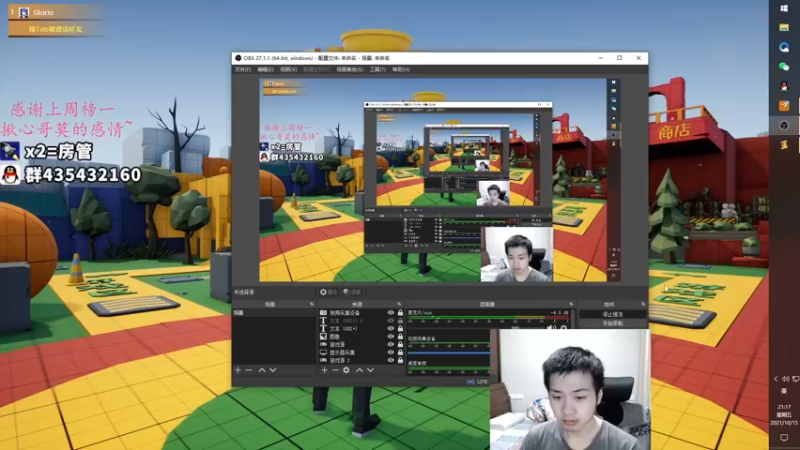Image resolution: width=800 pixels, height=450 pixels.
Task: Open the notification center icon
Action: [x=784, y=438]
